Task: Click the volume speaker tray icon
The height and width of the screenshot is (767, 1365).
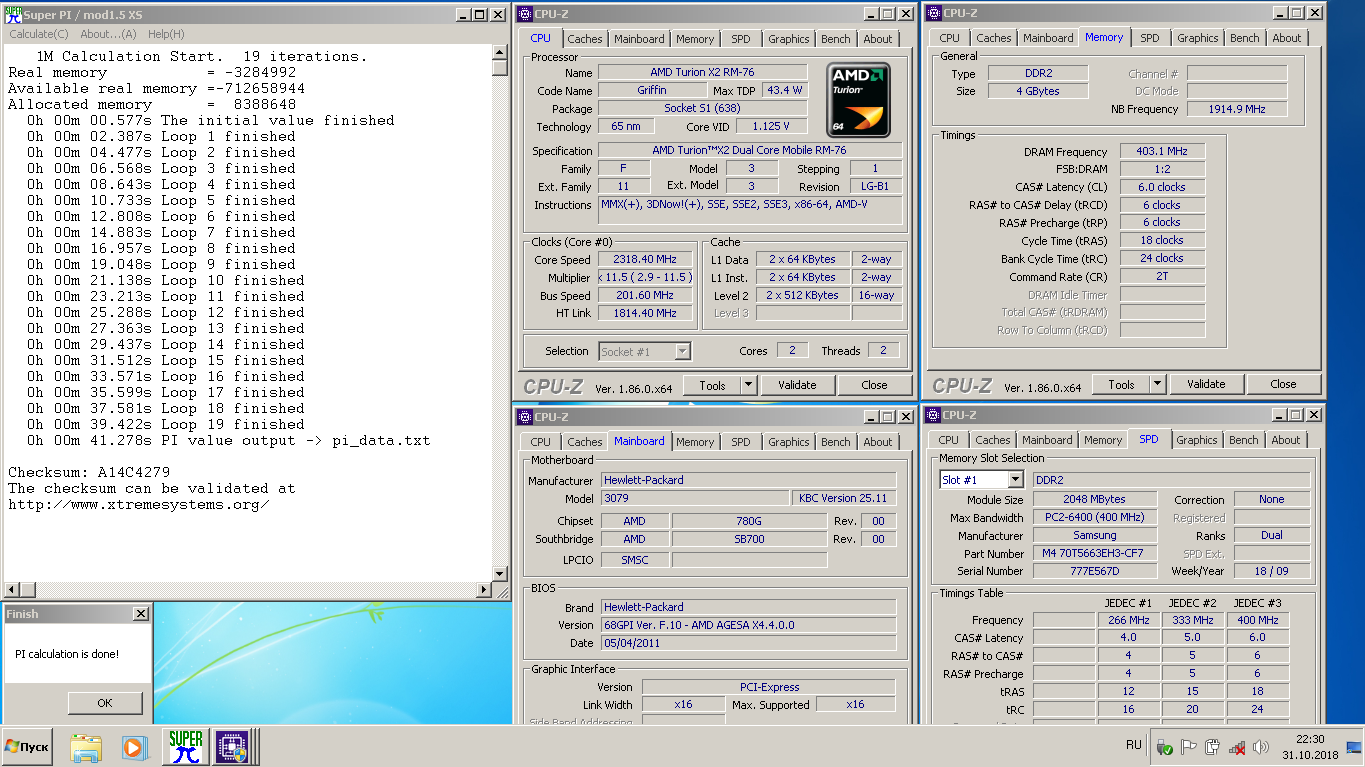Action: pyautogui.click(x=1261, y=747)
